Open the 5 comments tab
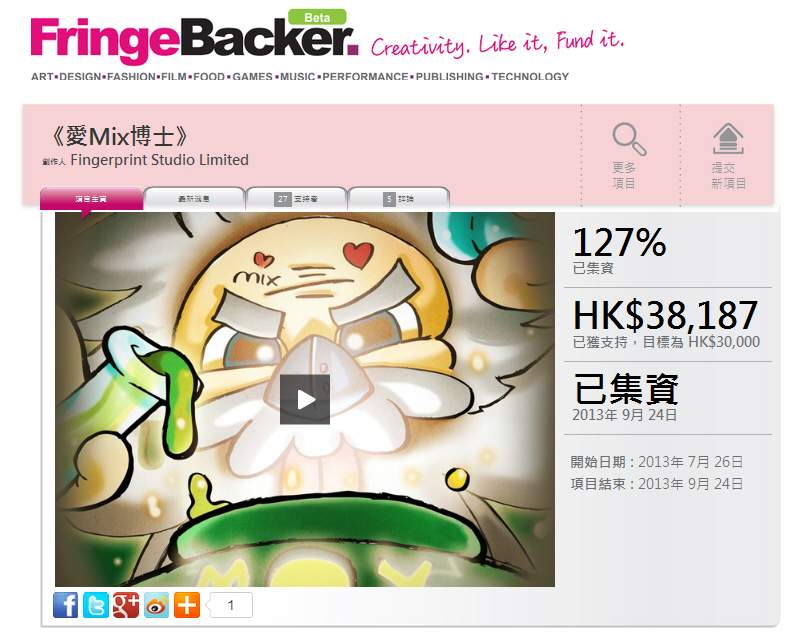The image size is (804, 633). 399,199
